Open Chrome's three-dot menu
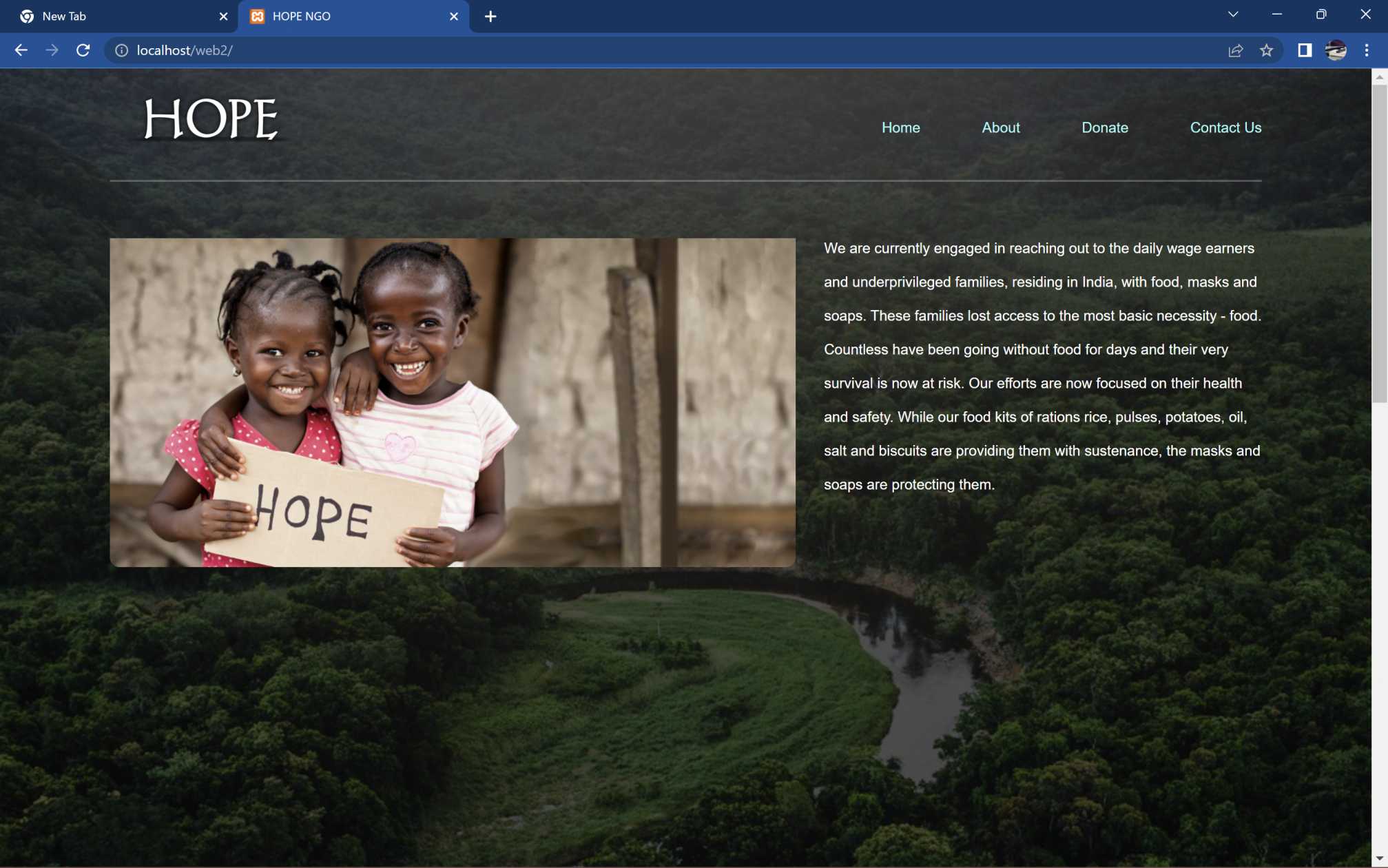This screenshot has height=868, width=1388. 1367,50
